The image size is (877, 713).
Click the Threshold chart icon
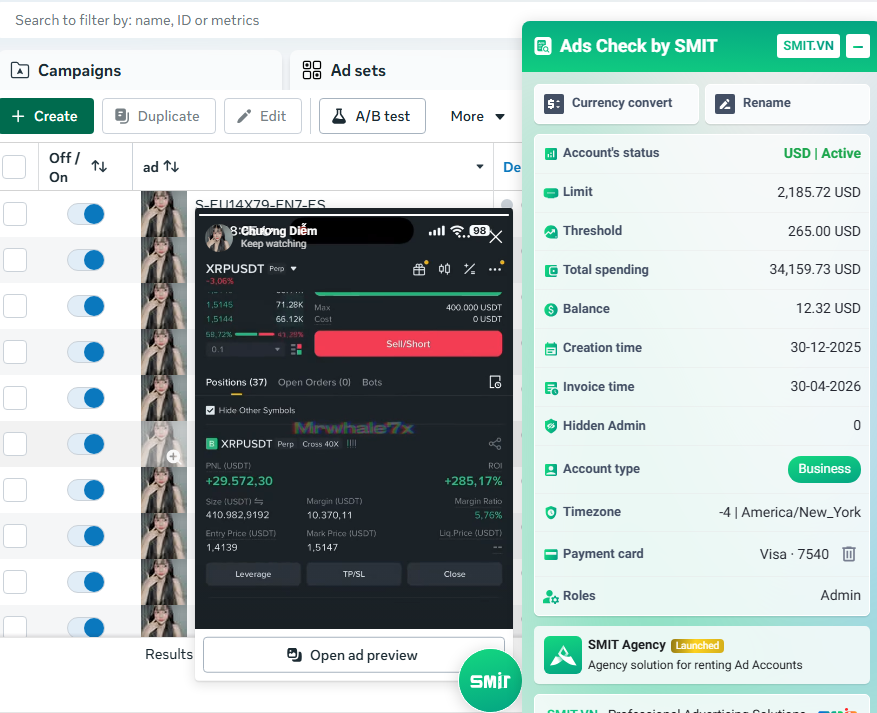tap(551, 231)
